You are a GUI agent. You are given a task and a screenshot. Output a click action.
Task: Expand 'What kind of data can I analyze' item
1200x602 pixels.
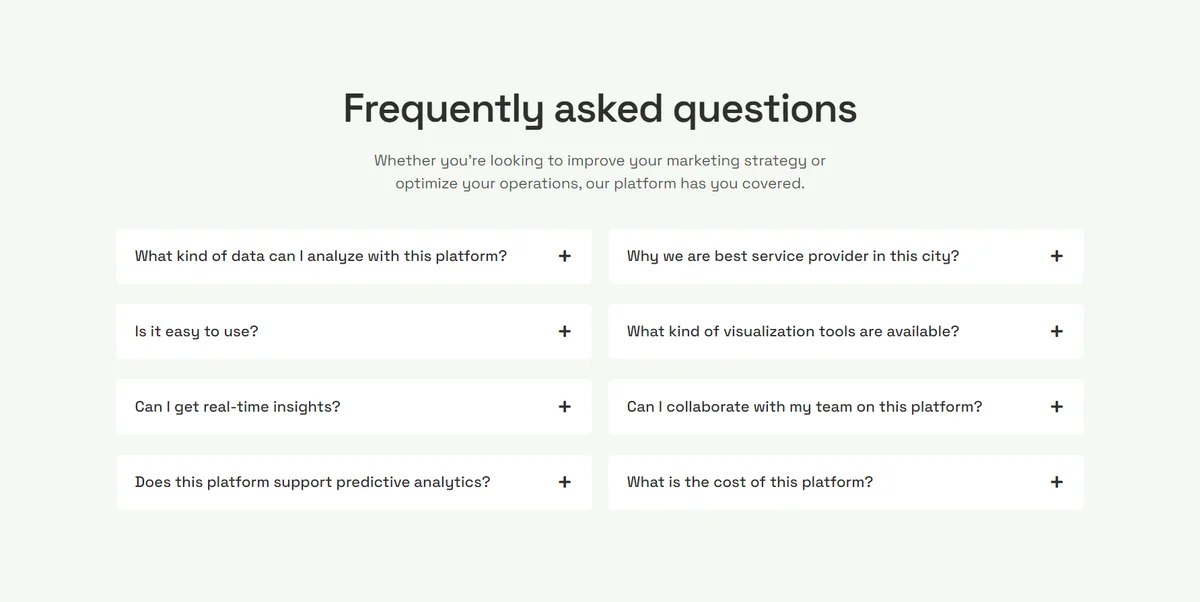(x=354, y=256)
